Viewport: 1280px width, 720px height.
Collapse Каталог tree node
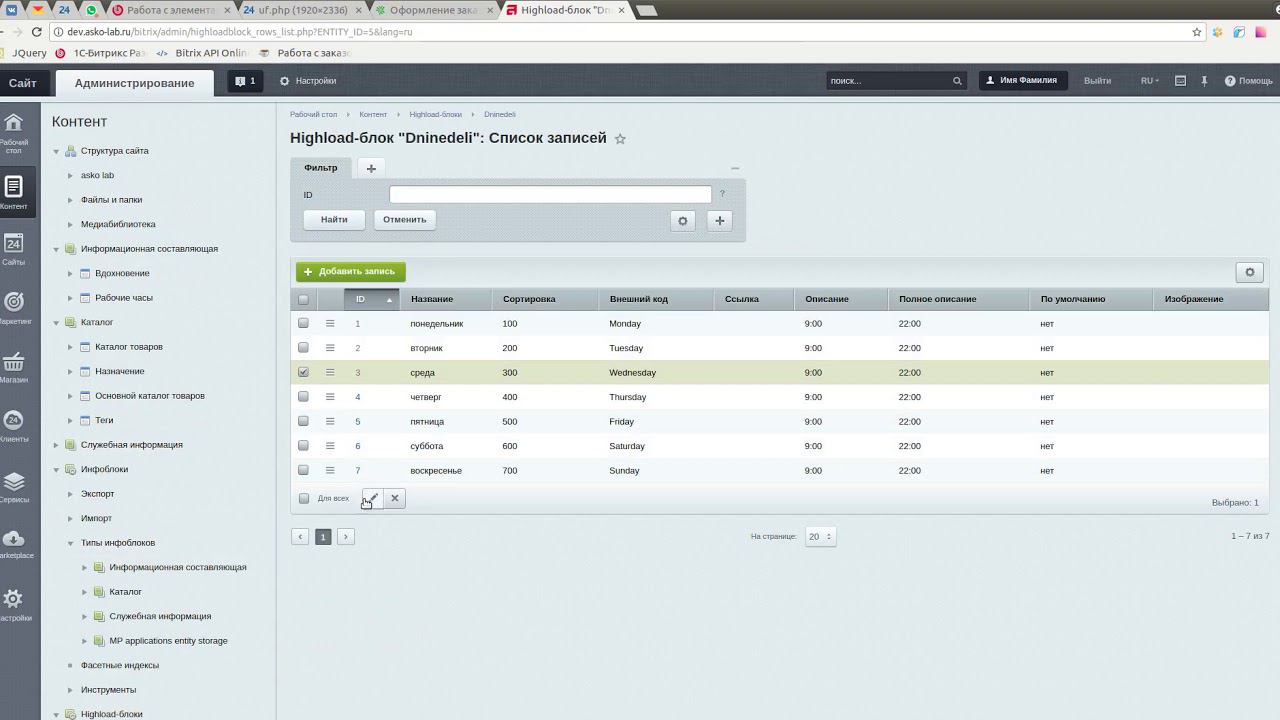(56, 322)
